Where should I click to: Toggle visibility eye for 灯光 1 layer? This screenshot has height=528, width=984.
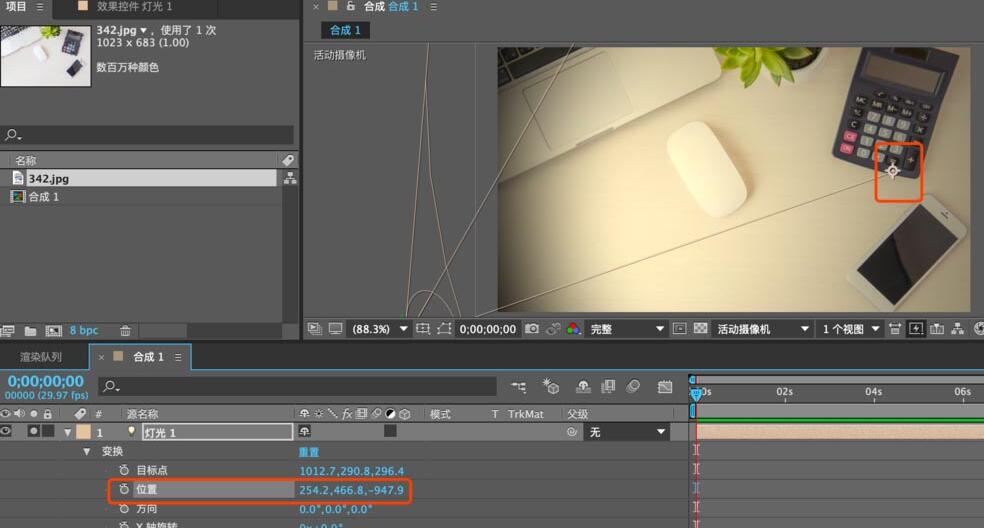6,431
